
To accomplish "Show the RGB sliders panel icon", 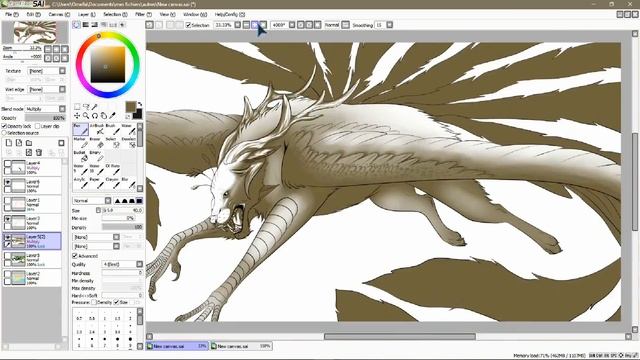I will [86, 25].
